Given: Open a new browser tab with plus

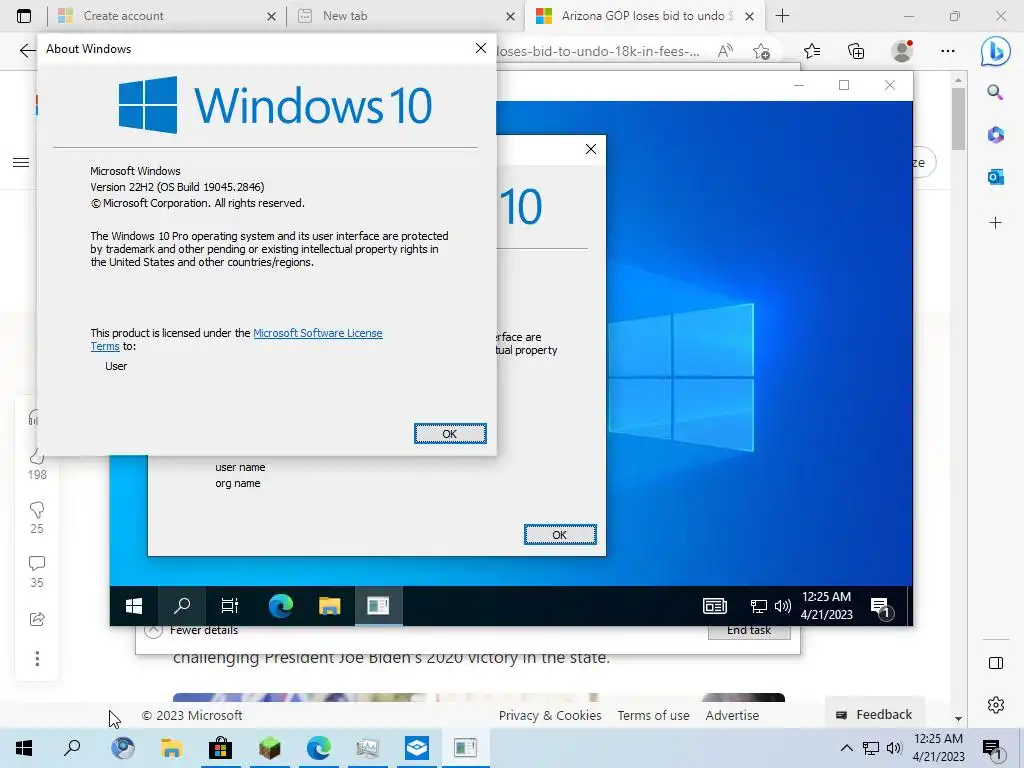Looking at the screenshot, I should pos(782,16).
